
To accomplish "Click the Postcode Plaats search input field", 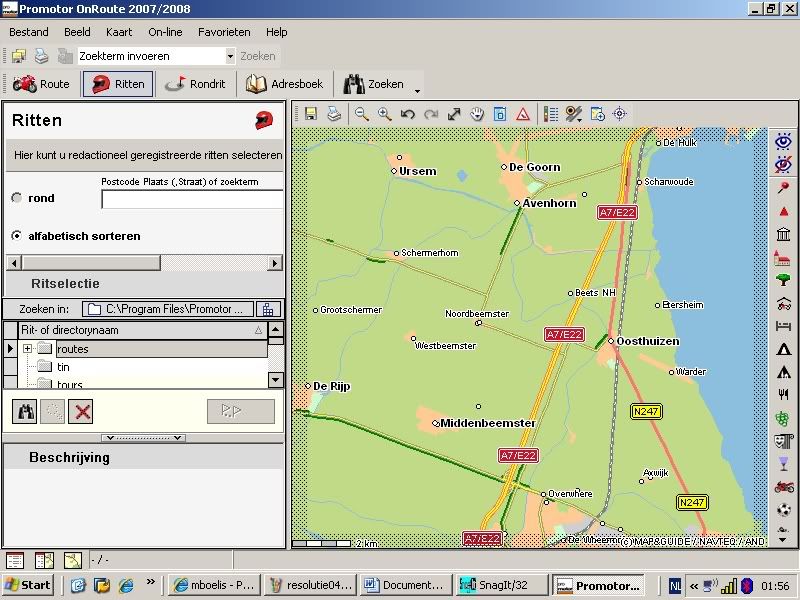I will click(192, 199).
